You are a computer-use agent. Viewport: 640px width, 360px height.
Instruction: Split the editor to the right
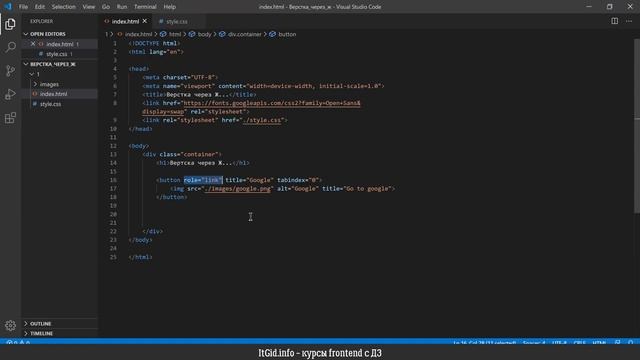tap(614, 21)
